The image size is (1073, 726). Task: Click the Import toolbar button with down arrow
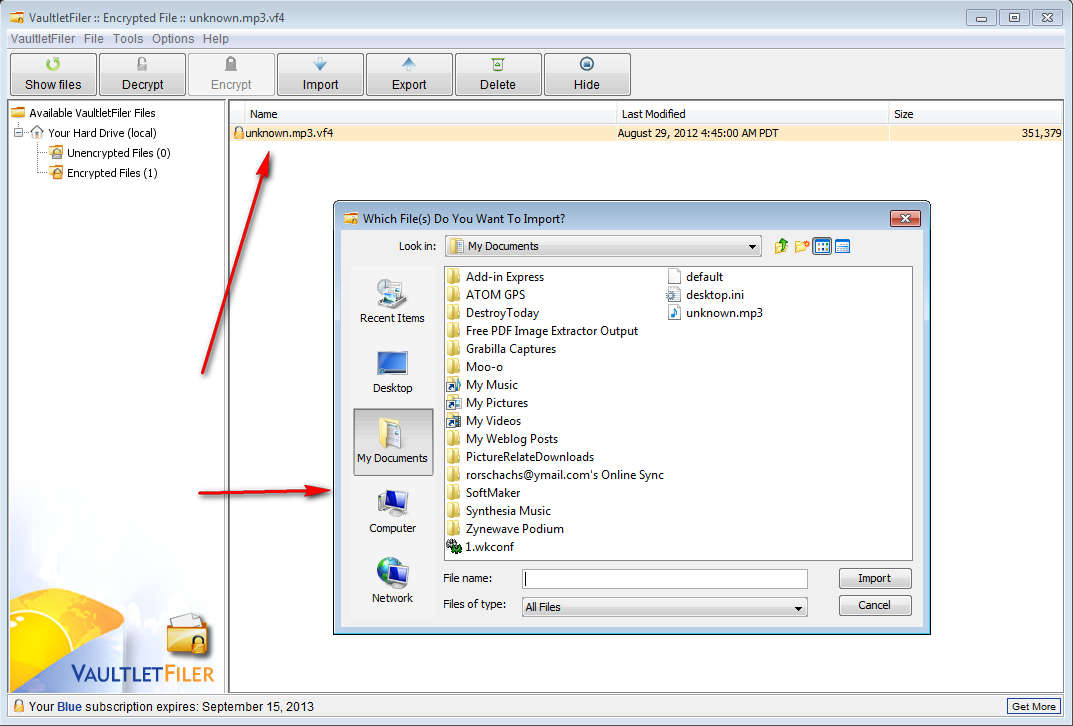(x=320, y=75)
